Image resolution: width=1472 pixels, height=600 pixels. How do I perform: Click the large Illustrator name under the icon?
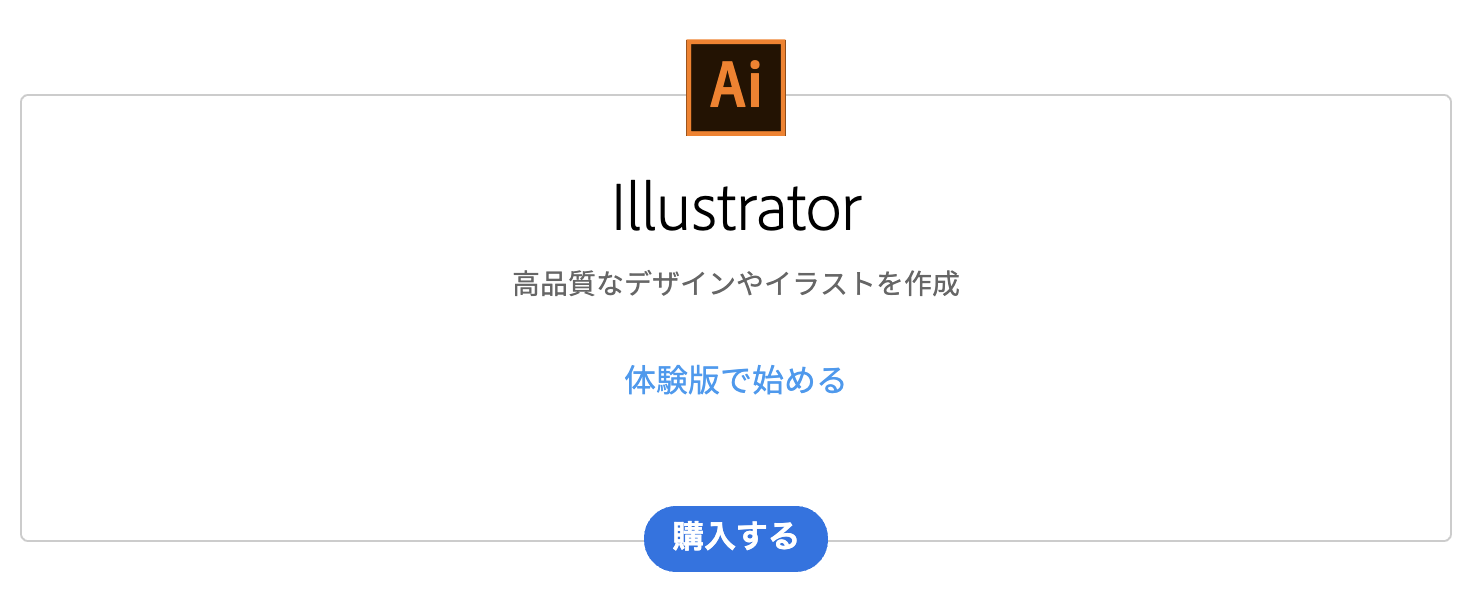(736, 208)
